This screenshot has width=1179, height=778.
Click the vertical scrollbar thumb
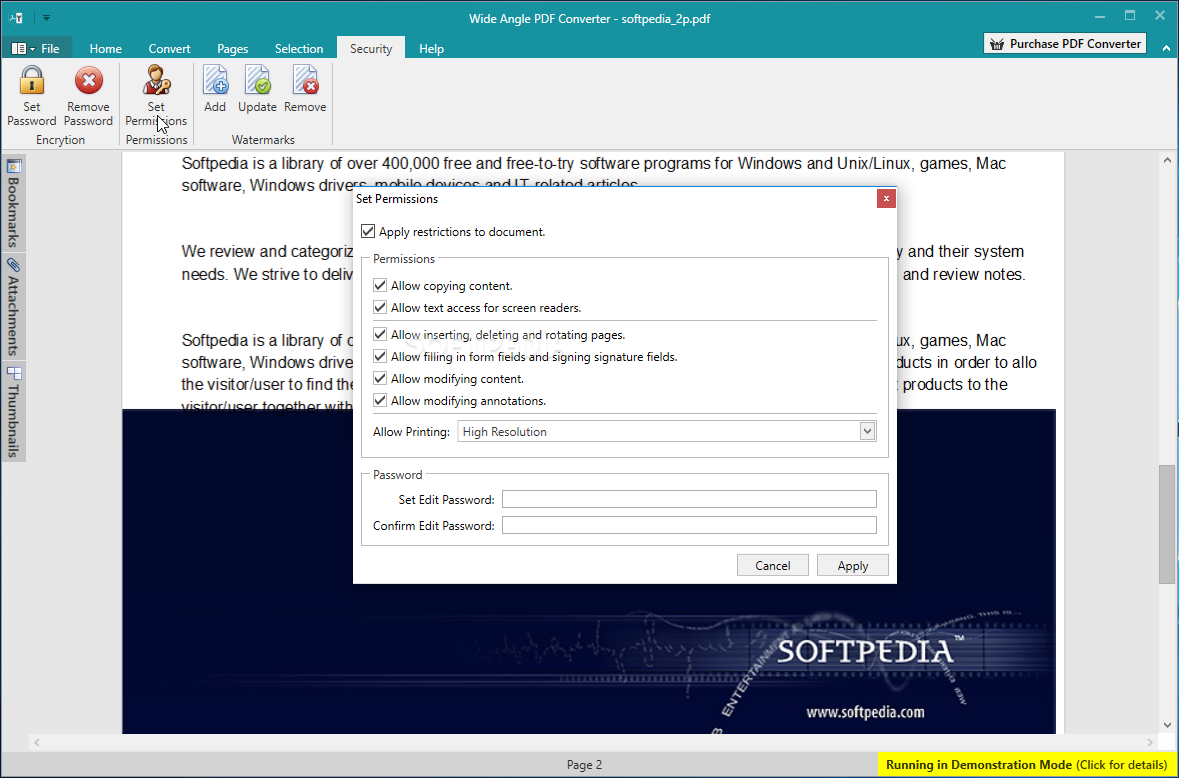click(1166, 524)
